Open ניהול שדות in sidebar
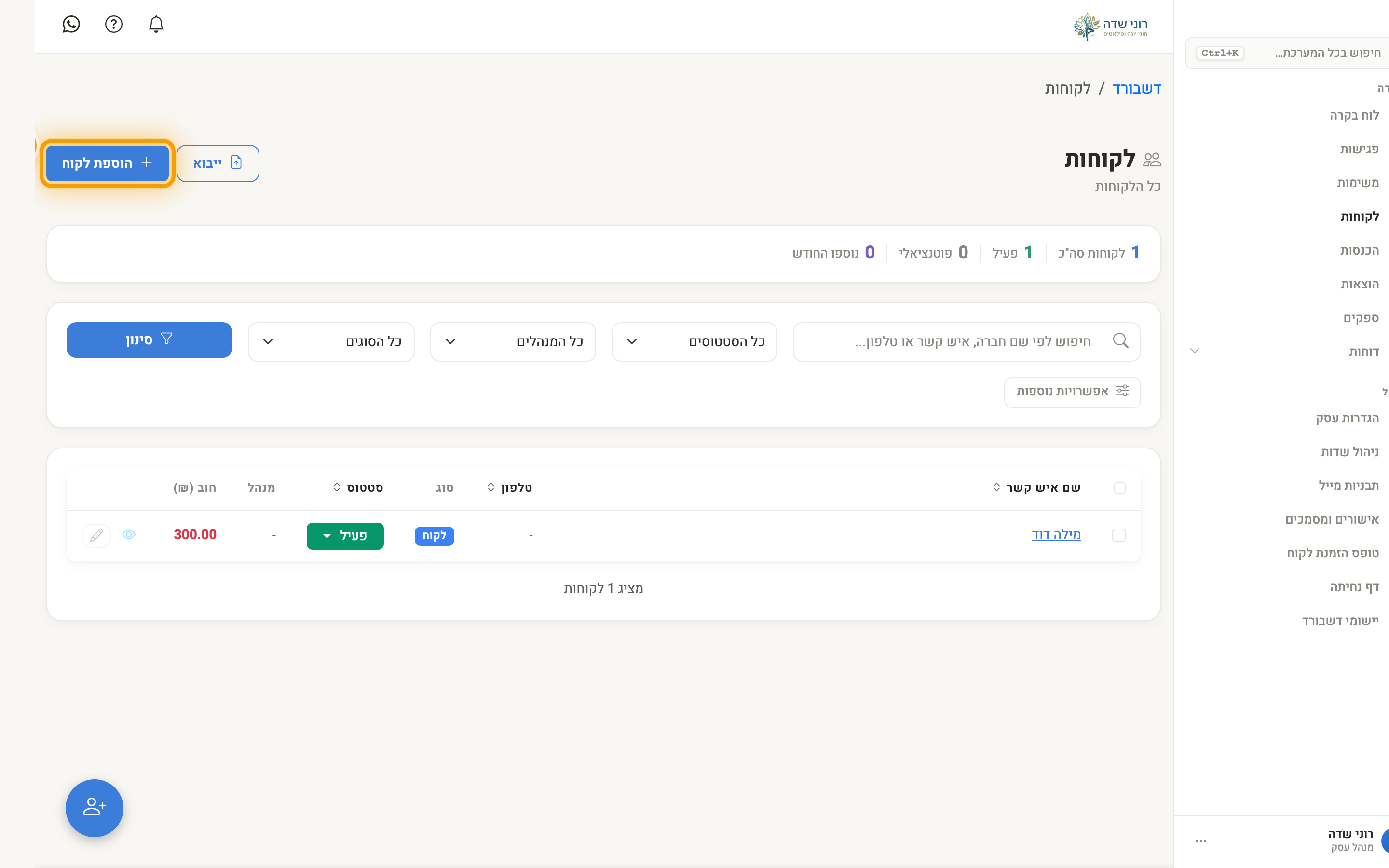The height and width of the screenshot is (868, 1389). click(1349, 452)
